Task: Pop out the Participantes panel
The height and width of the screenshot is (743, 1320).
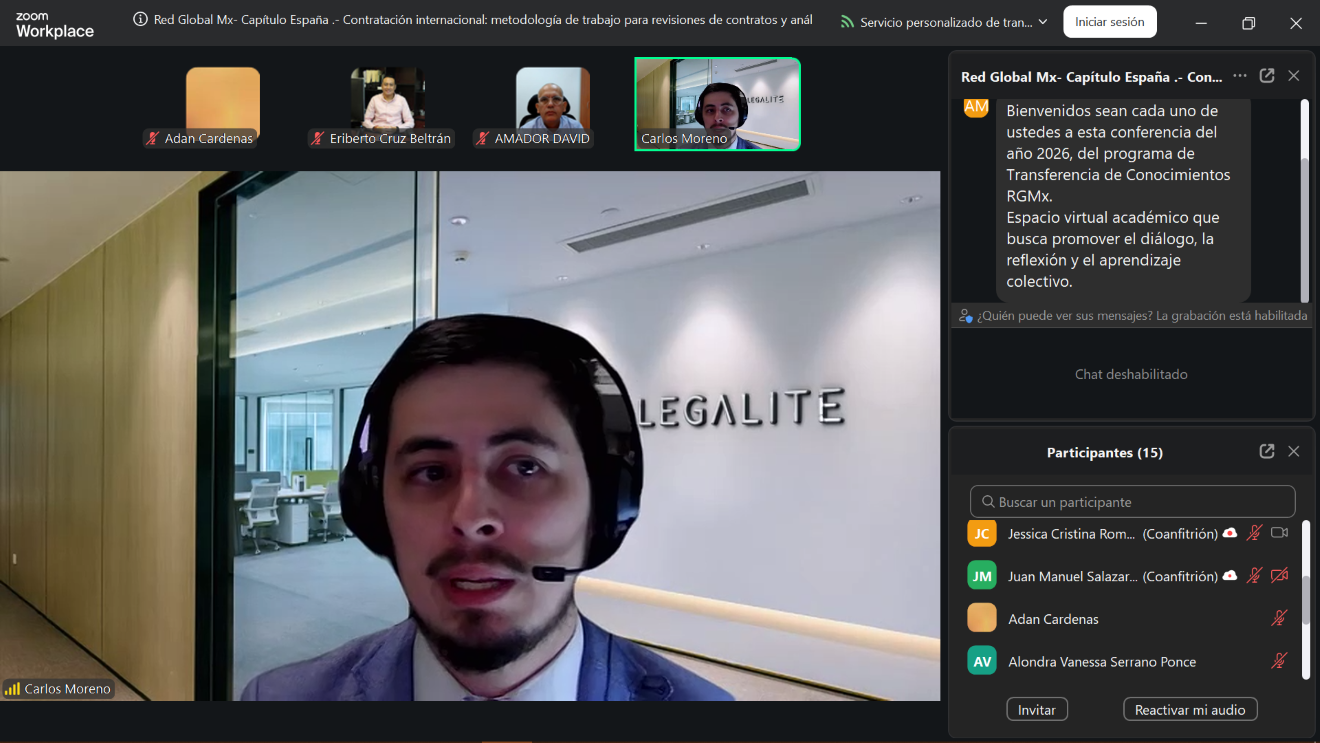Action: 1267,452
